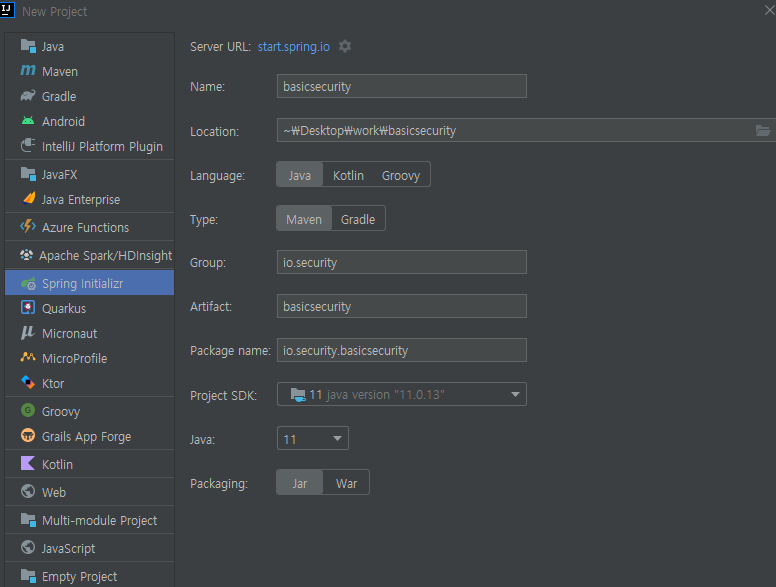Open the start.spring.io link
776x587 pixels.
293,47
